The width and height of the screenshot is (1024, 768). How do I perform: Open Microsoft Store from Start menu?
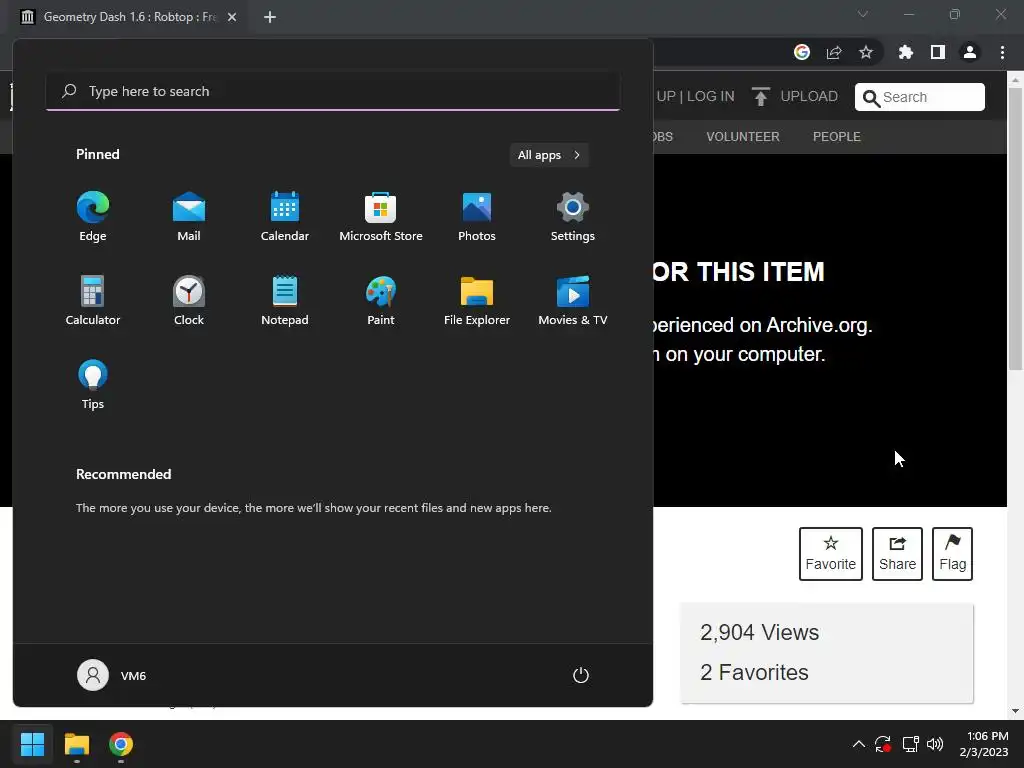(381, 217)
